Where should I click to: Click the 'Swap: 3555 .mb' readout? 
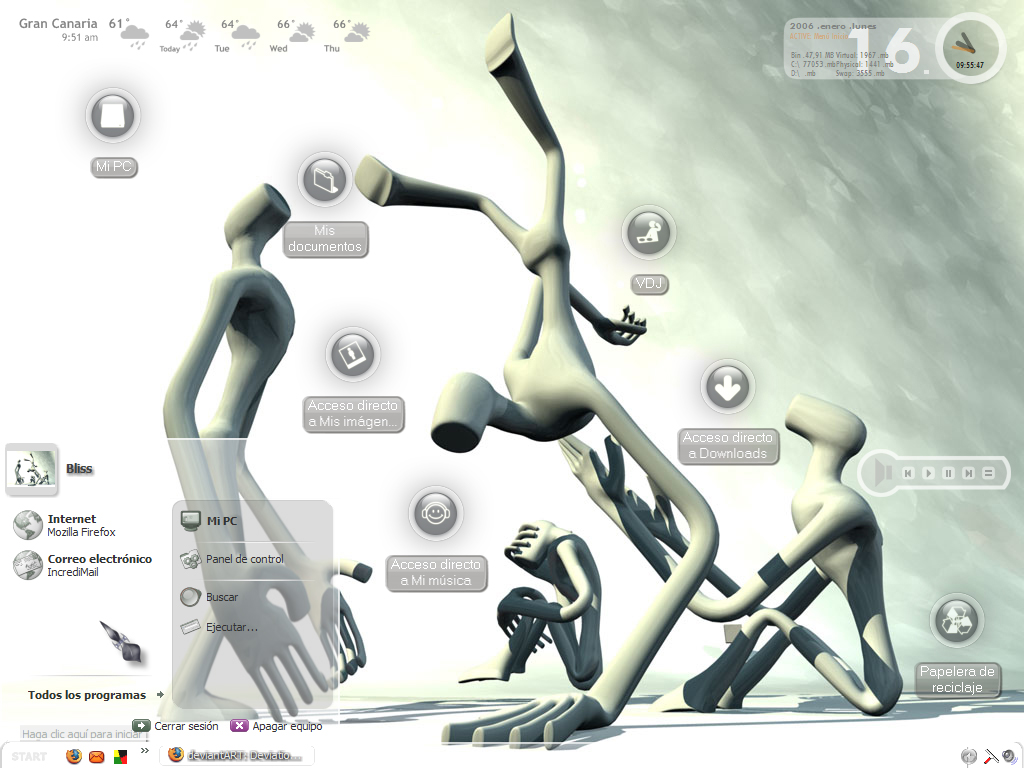click(859, 74)
